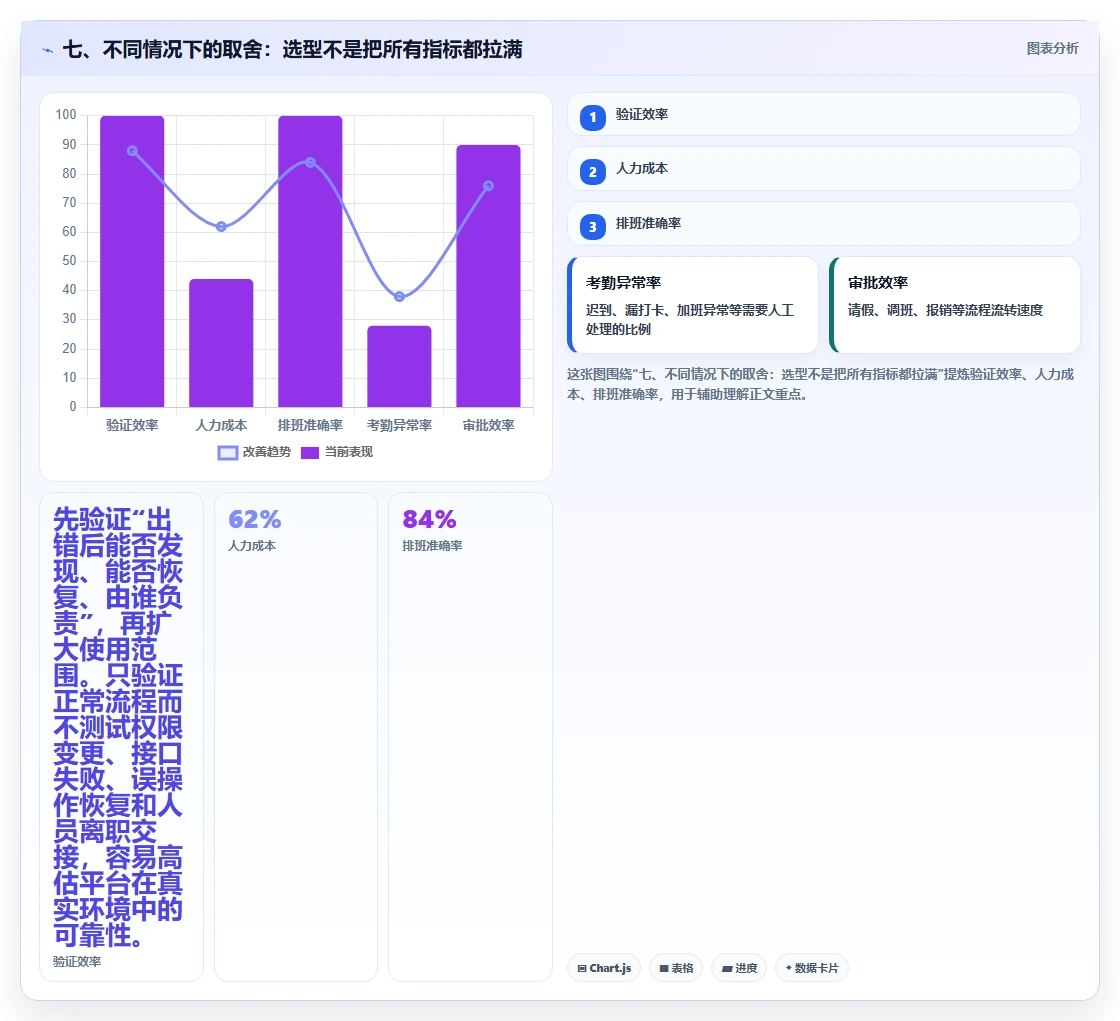The width and height of the screenshot is (1120, 1021).
Task: Click trend line point above 人力成本
Action: (221, 226)
